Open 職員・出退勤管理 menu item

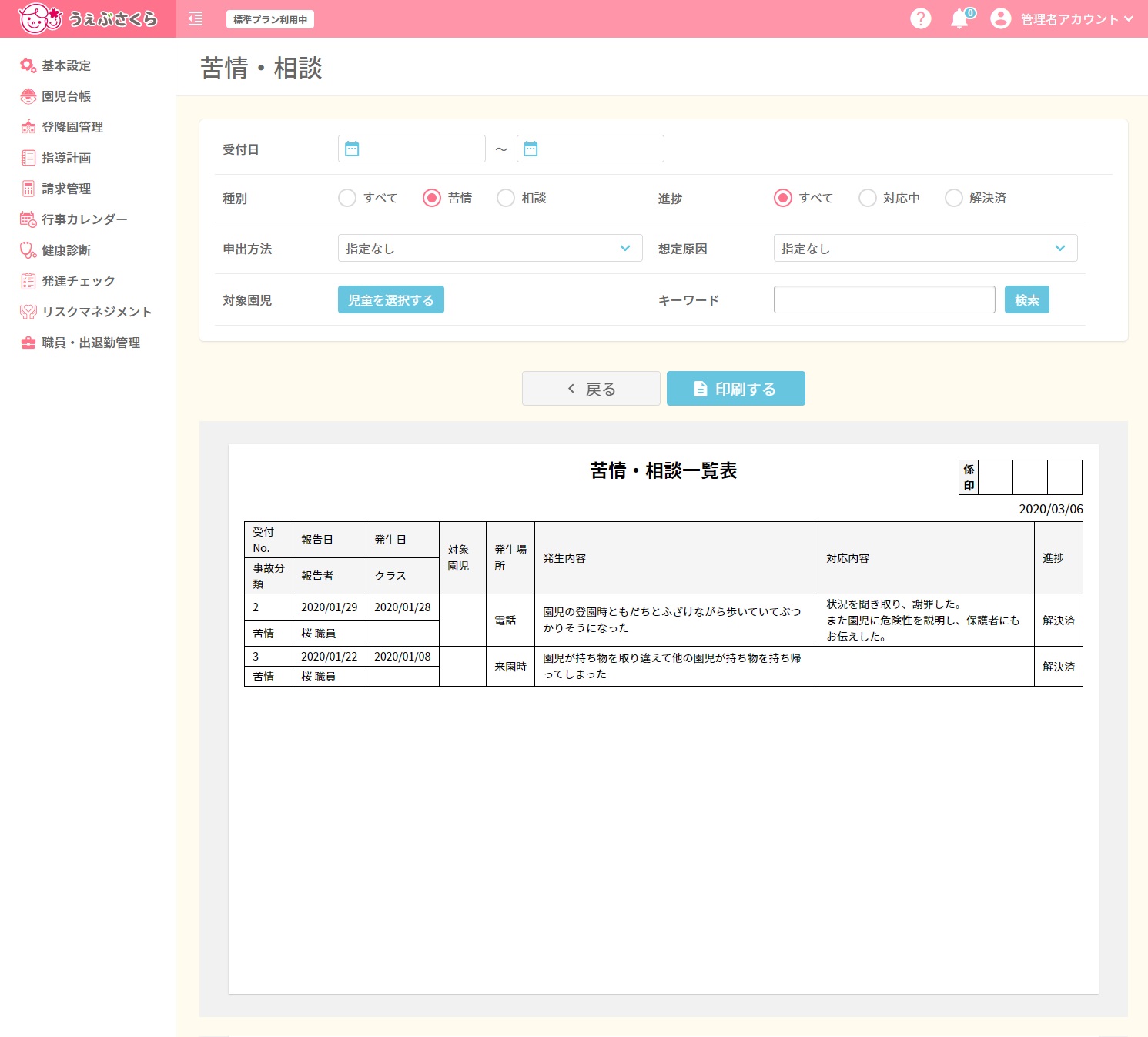click(x=91, y=343)
